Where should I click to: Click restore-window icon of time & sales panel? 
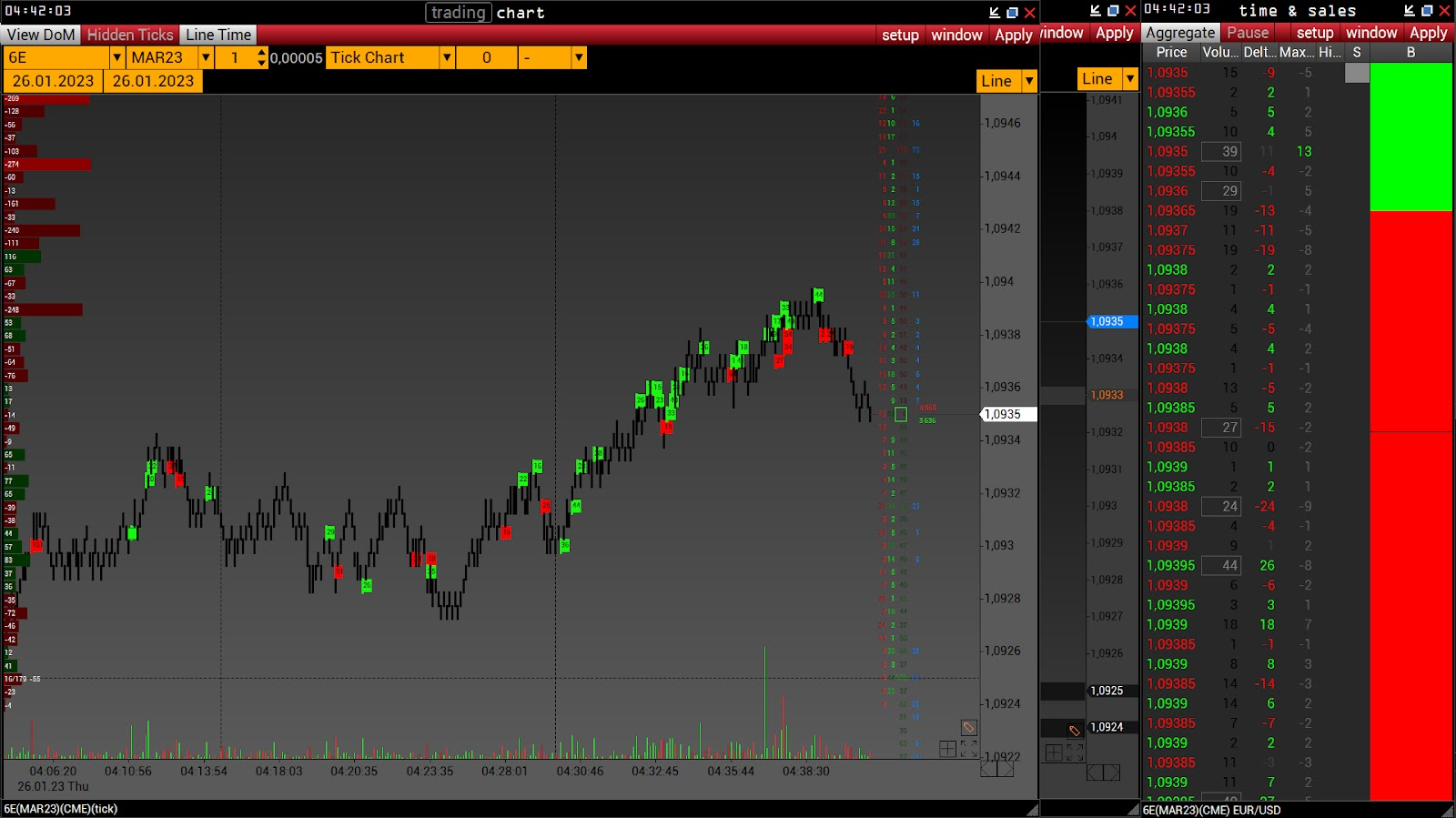[x=1427, y=11]
